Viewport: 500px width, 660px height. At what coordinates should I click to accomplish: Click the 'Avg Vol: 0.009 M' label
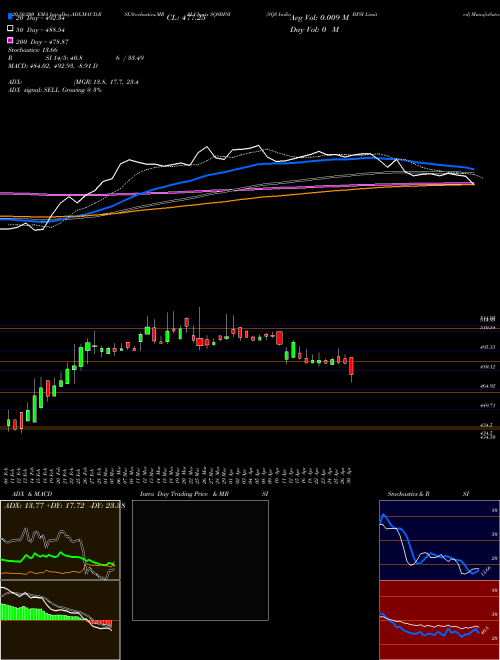tap(319, 18)
